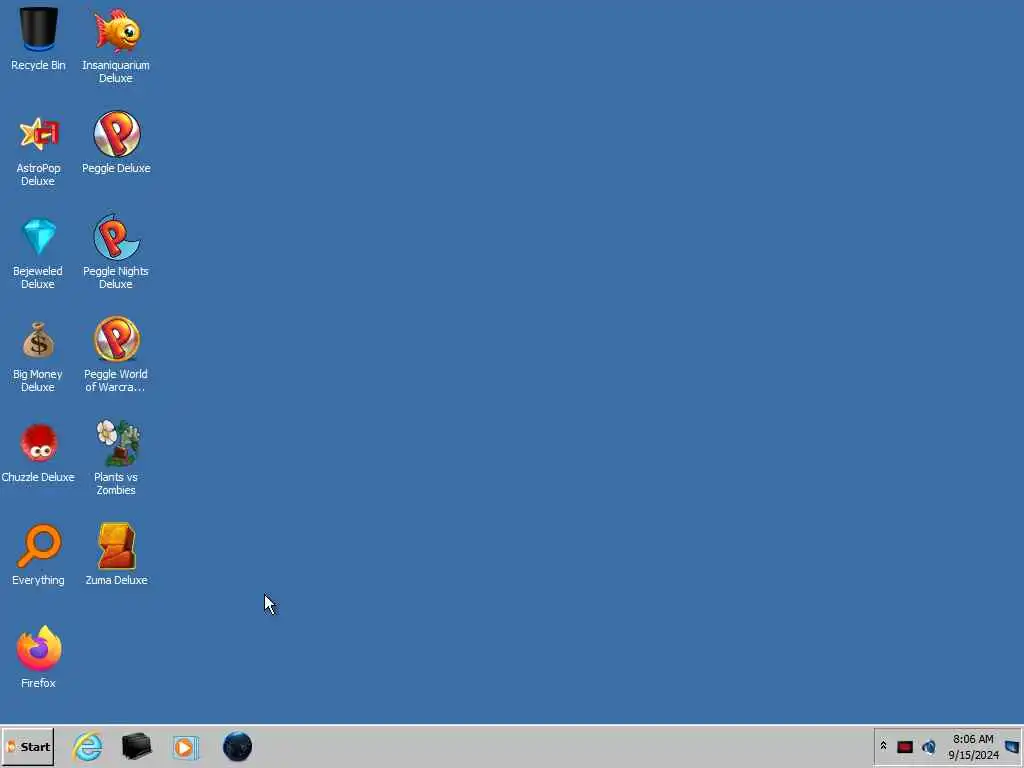Show hidden system tray icons
Viewport: 1024px width, 768px height.
pos(884,746)
